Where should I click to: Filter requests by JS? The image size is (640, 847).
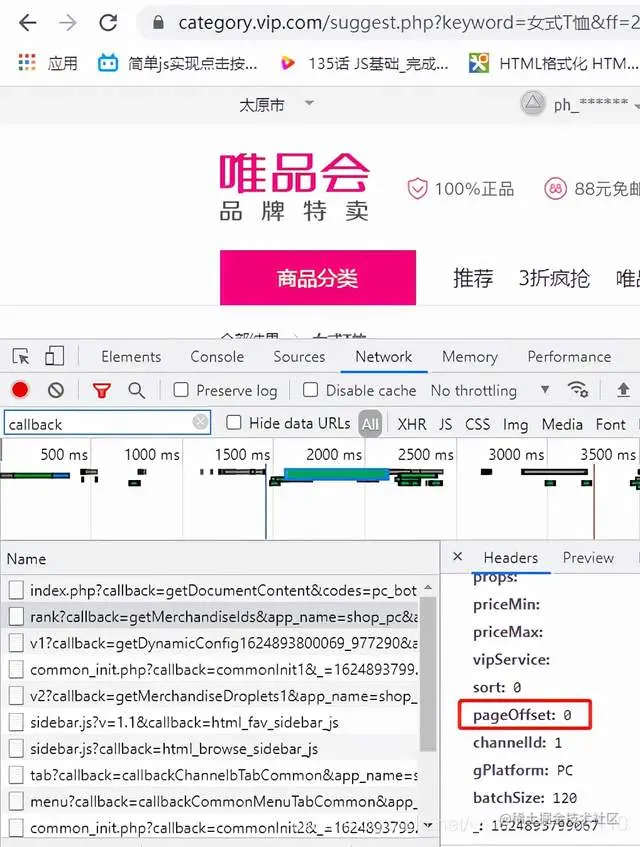click(446, 425)
